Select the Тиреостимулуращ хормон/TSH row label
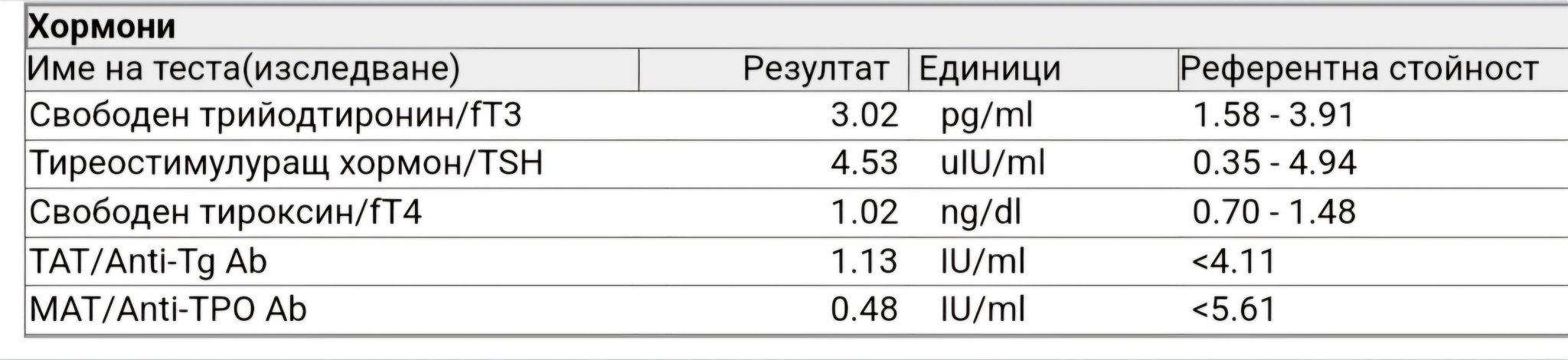Viewport: 1568px width, 360px height. (x=286, y=163)
